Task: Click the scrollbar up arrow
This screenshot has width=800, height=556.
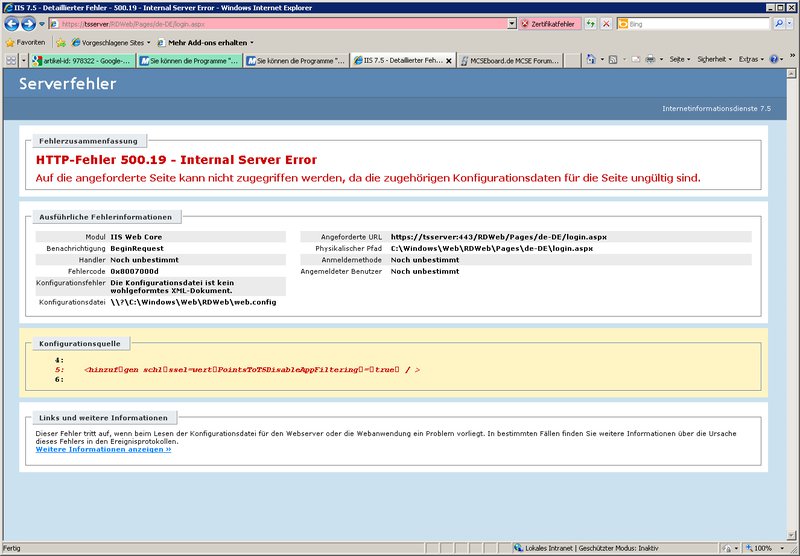Action: pos(791,74)
